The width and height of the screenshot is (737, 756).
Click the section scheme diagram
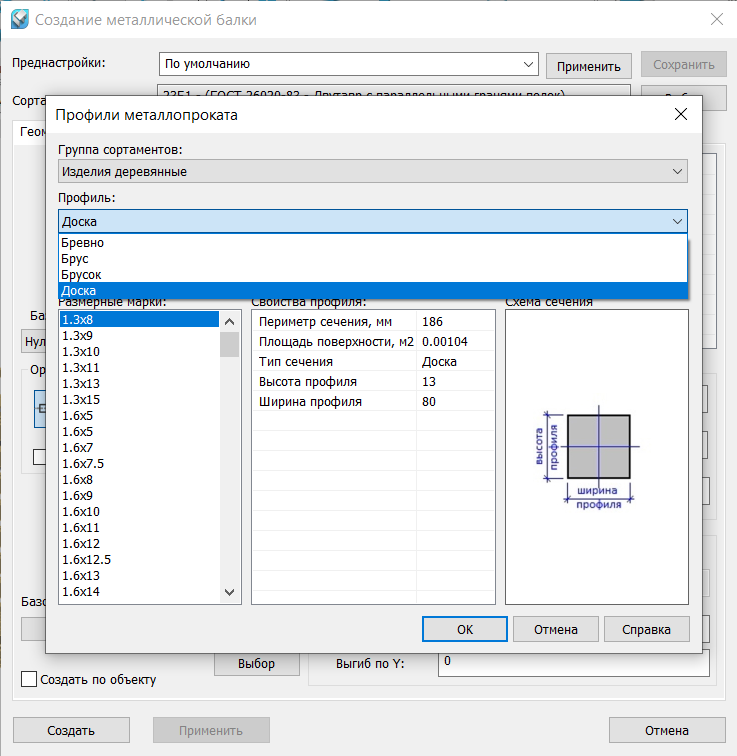(x=597, y=456)
